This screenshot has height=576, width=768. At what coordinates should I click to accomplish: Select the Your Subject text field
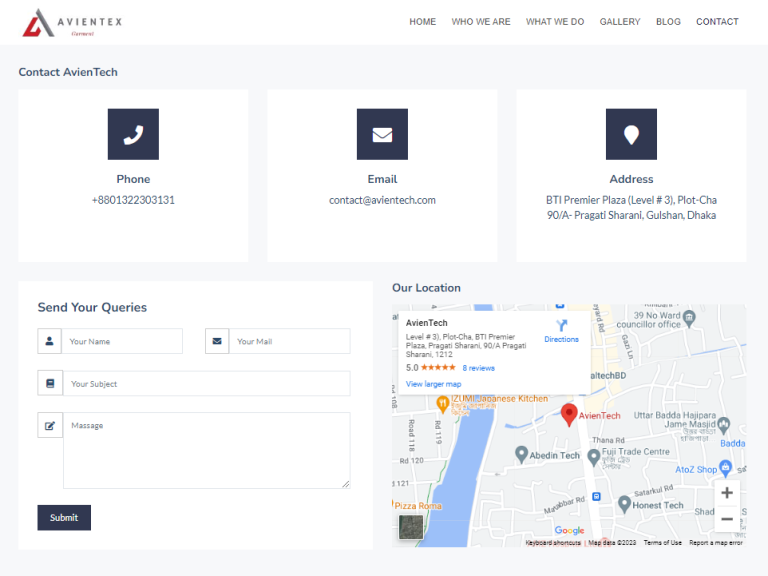coord(206,384)
